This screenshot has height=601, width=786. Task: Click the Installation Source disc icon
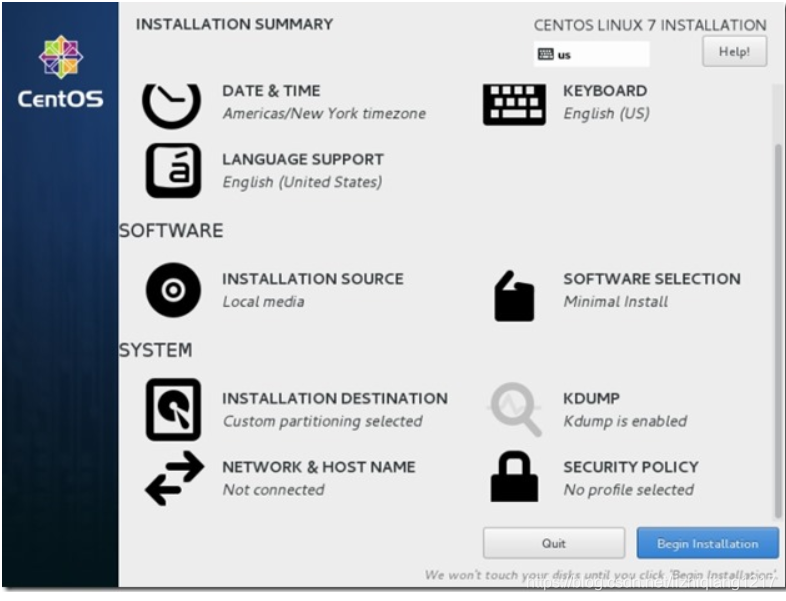173,290
